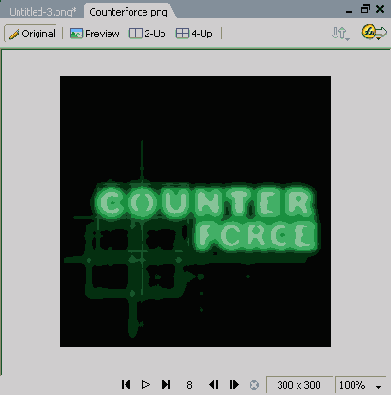Switch to the Untitled-3.png document tab
The width and height of the screenshot is (391, 395).
(x=42, y=12)
